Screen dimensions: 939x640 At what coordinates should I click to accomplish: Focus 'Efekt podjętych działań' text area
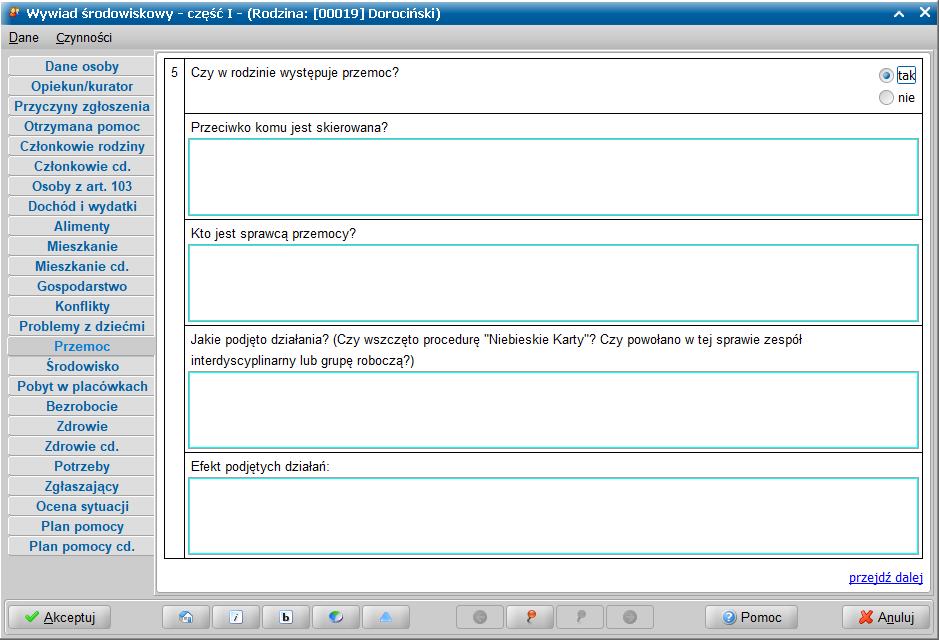pos(553,516)
